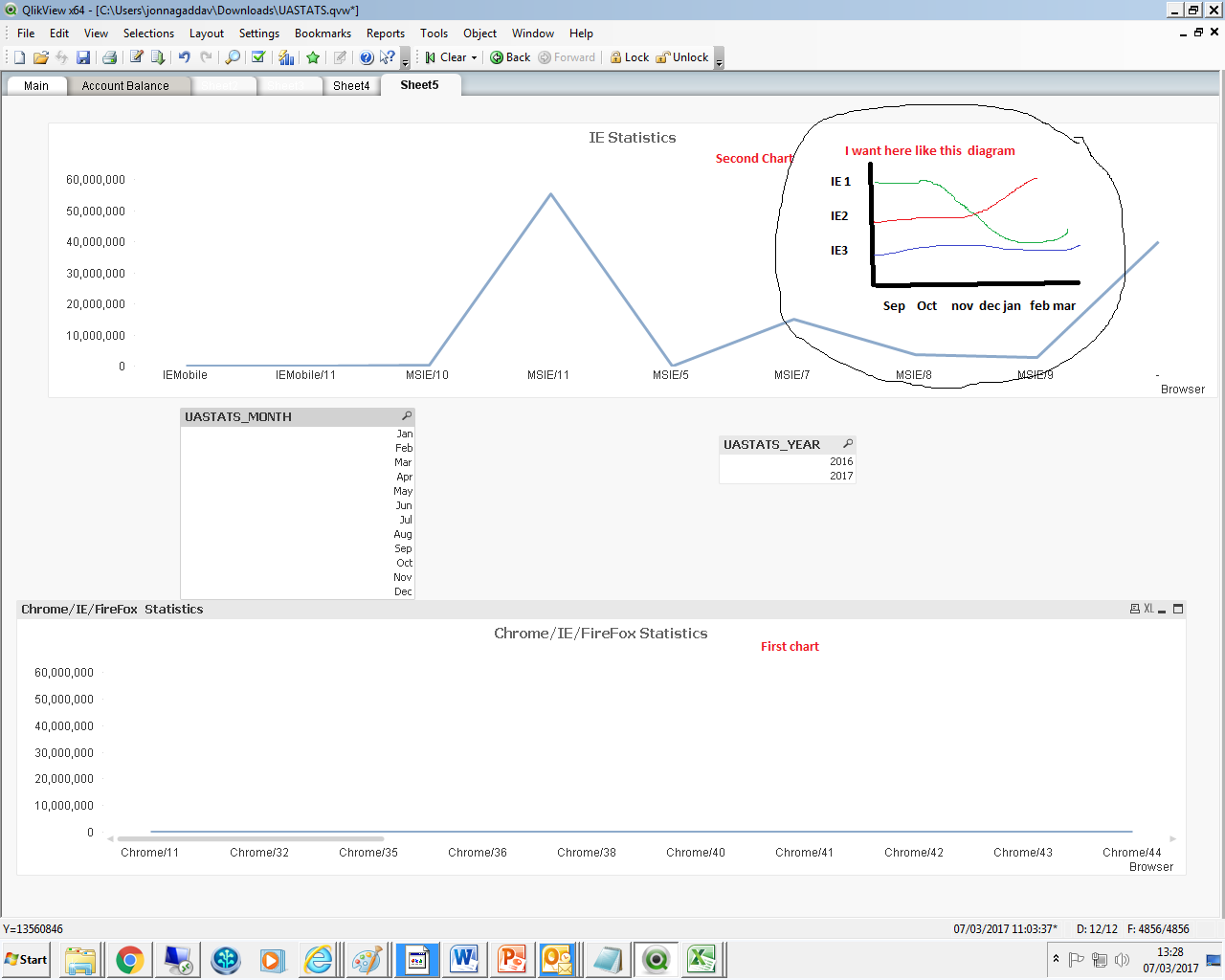Create a new document with the New icon
The width and height of the screenshot is (1225, 980).
tap(19, 57)
